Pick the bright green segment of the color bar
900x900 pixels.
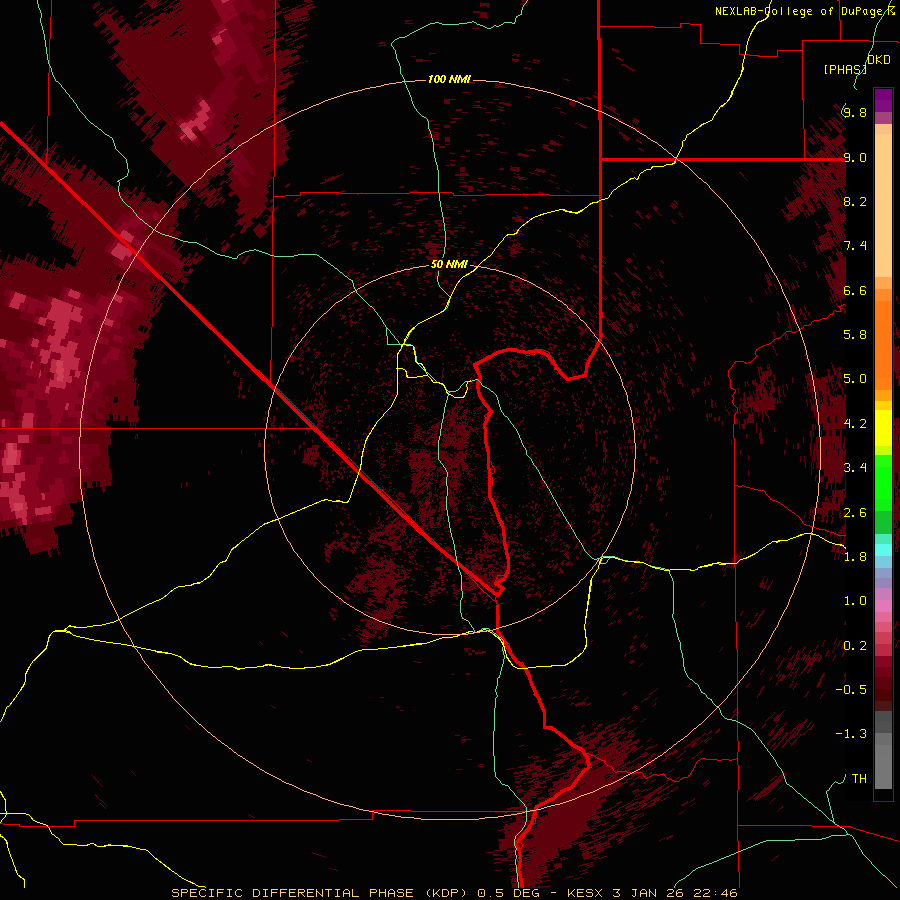(x=883, y=482)
